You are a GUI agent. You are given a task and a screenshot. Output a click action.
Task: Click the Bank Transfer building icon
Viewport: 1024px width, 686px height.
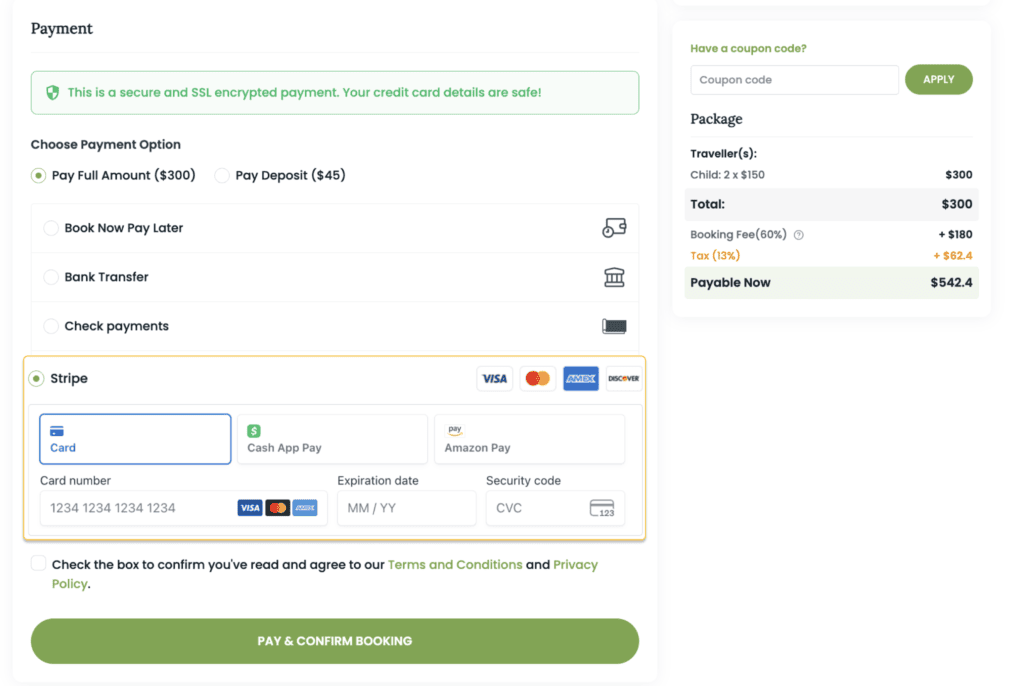click(x=614, y=277)
